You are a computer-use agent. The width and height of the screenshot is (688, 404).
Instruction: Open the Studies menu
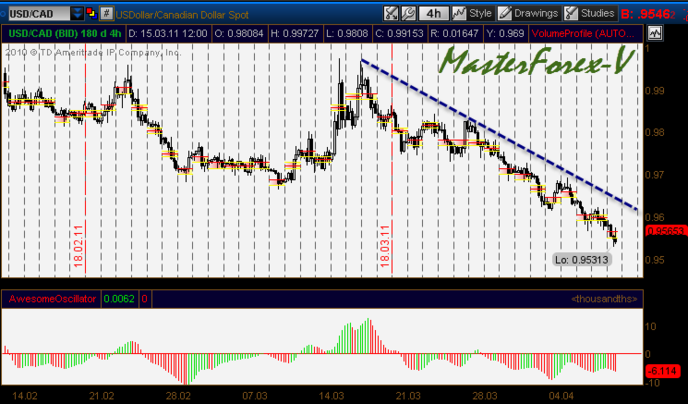[x=590, y=14]
